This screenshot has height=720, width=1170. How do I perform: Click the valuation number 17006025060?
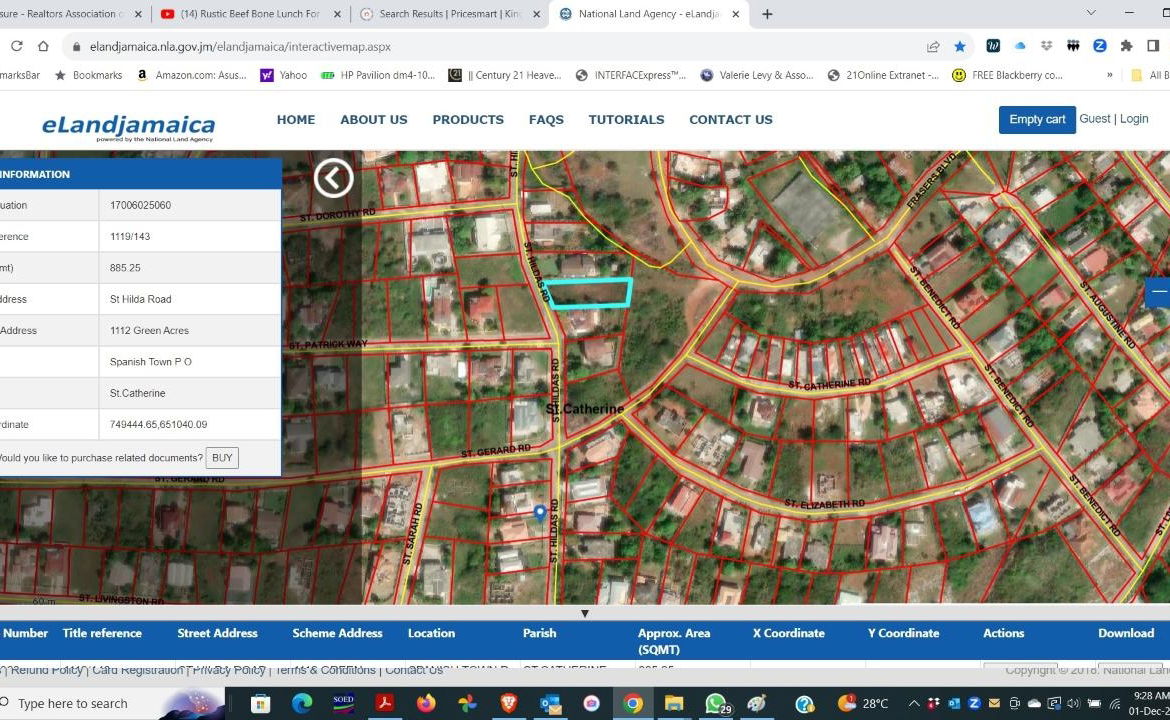click(x=140, y=205)
